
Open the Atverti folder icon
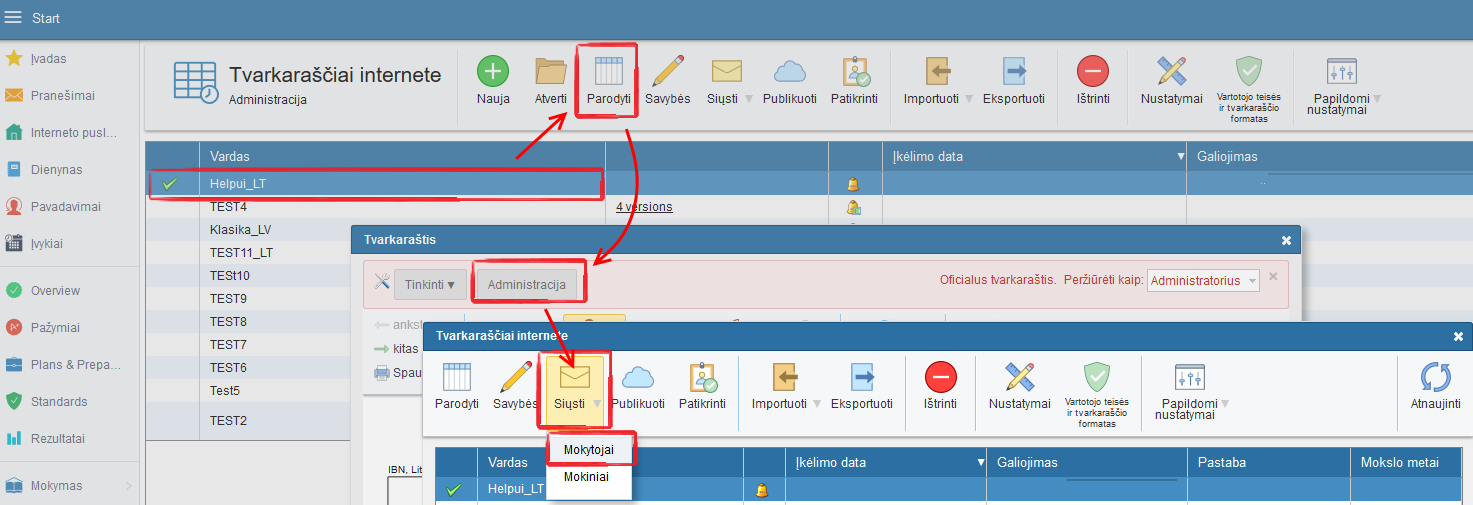coord(550,72)
